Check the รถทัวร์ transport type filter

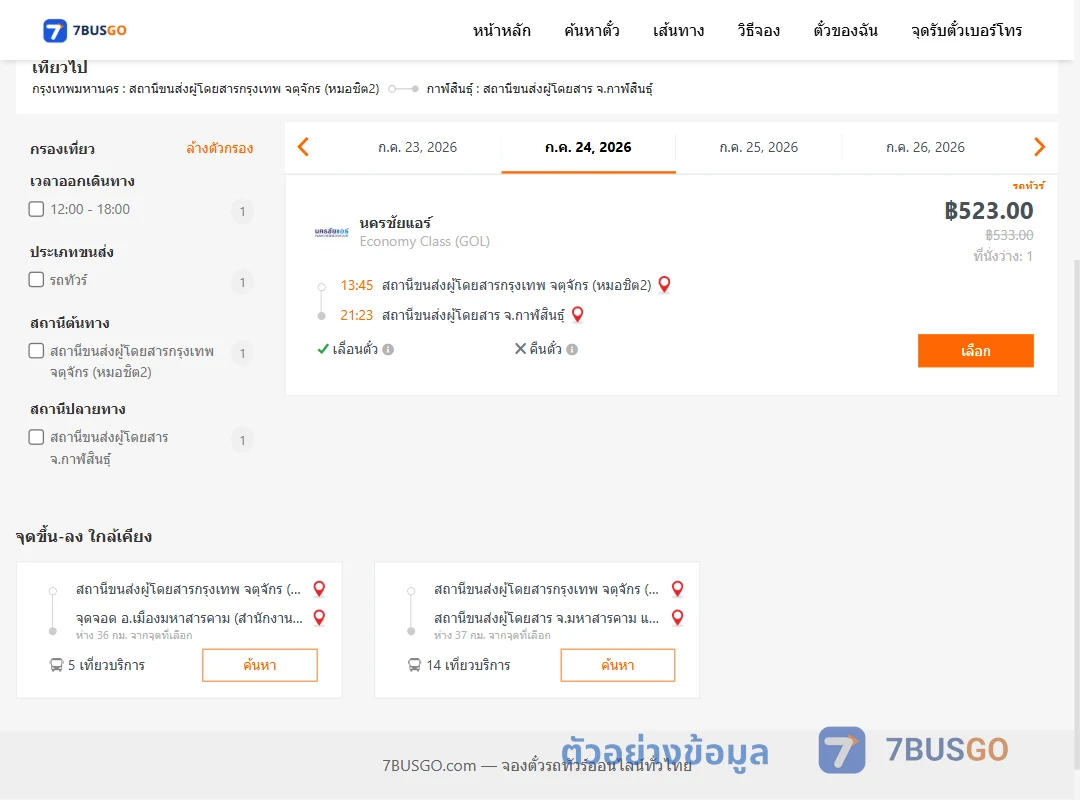tap(37, 279)
